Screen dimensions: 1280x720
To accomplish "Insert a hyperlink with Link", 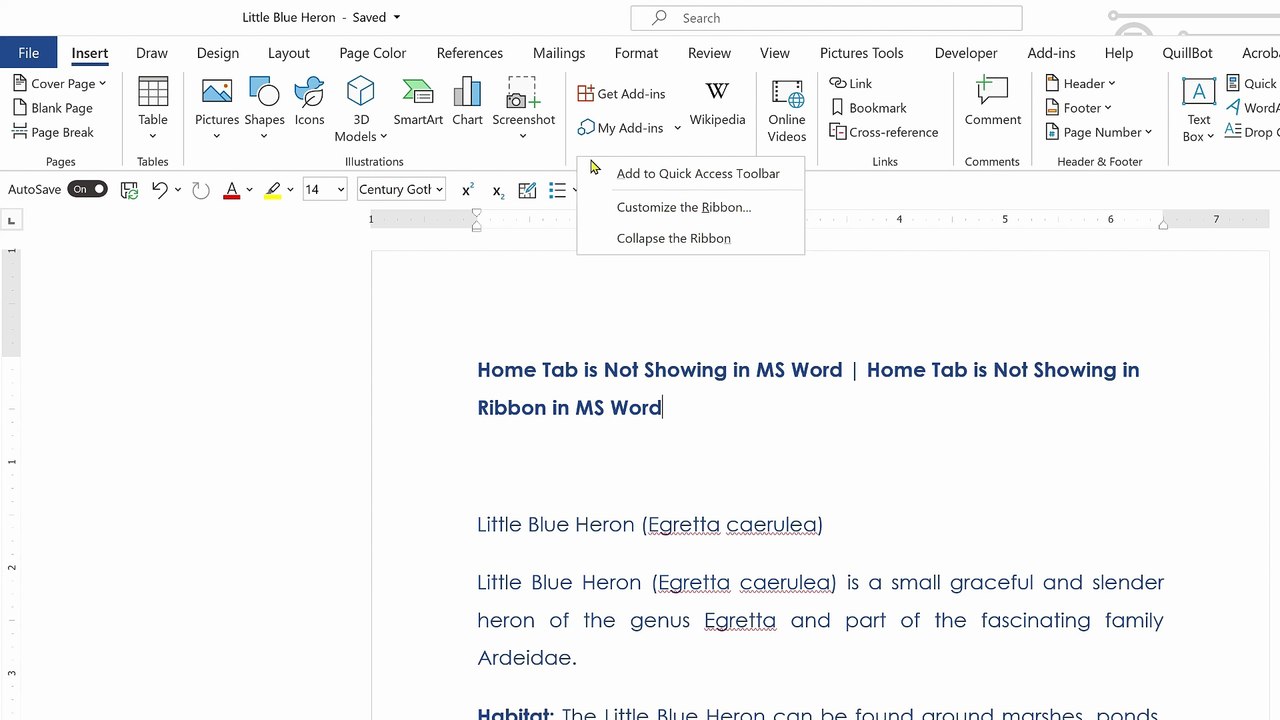I will tap(851, 84).
